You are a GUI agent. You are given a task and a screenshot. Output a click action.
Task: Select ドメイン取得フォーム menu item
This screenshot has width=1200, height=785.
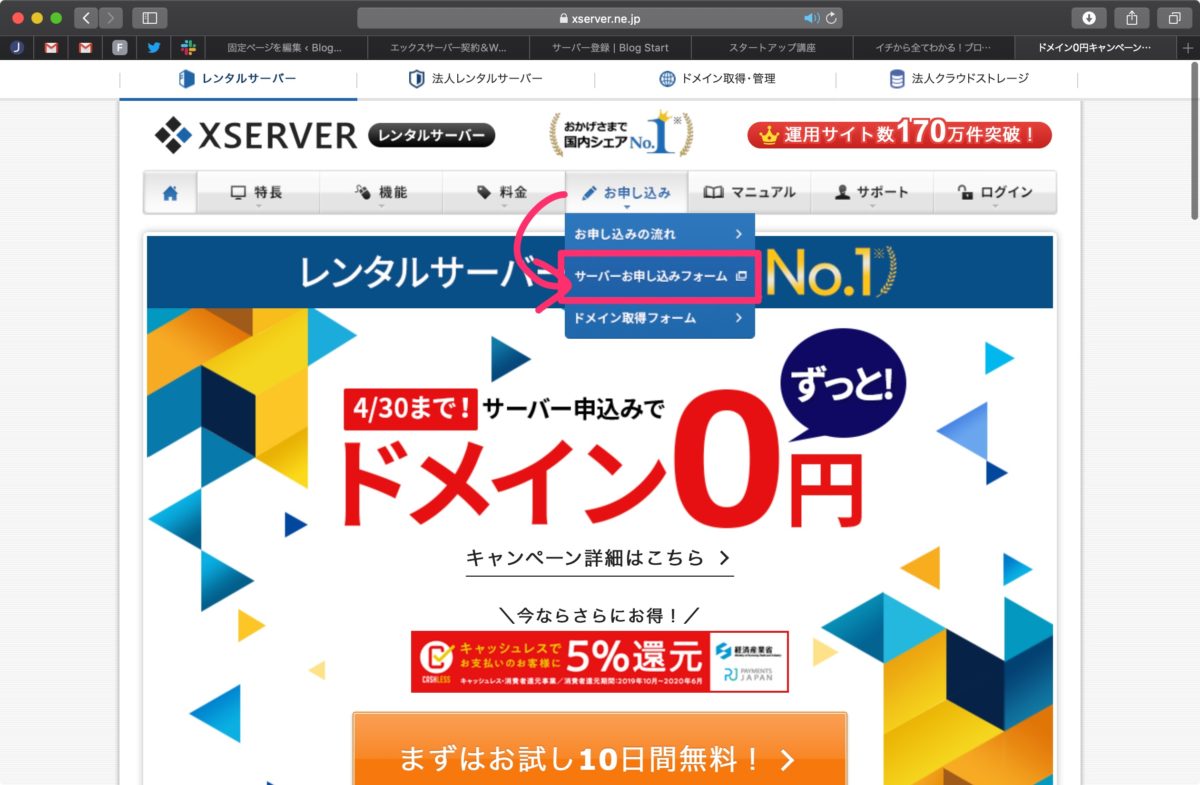659,318
